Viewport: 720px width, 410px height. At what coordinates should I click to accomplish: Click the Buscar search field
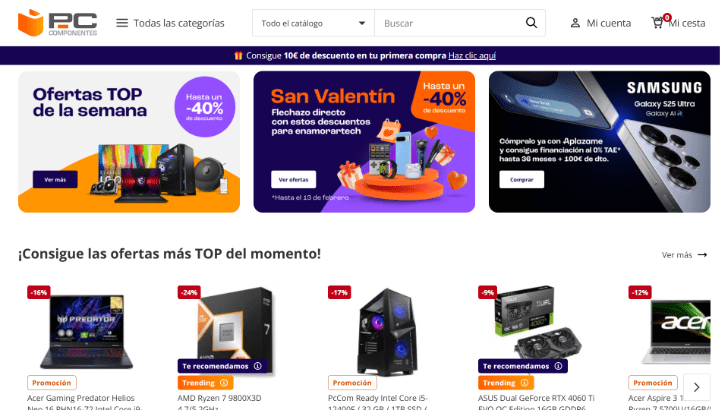pos(450,23)
